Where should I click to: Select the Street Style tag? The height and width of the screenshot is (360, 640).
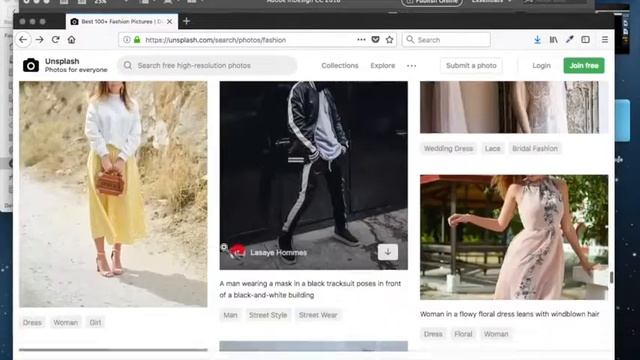[x=268, y=315]
